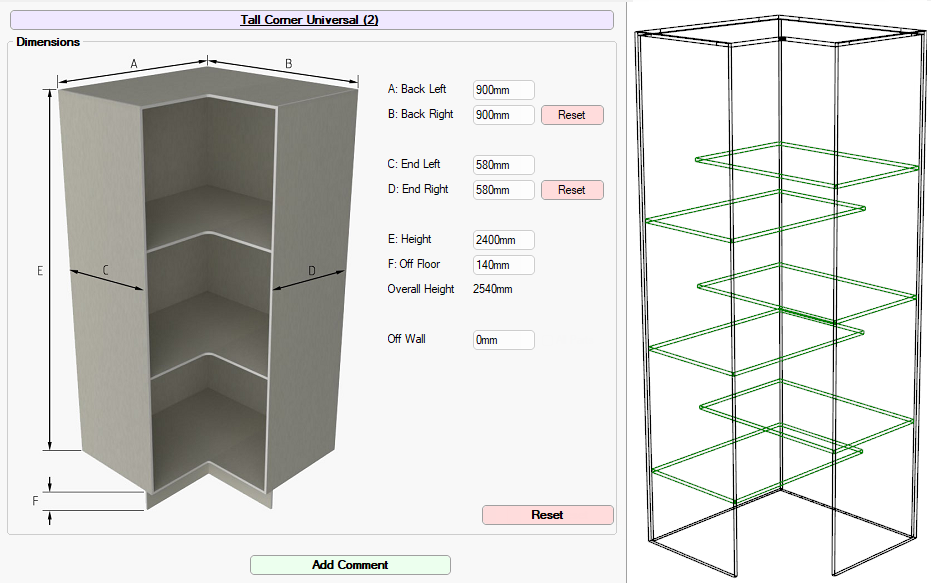Screen dimensions: 931x583
Task: Click the B: Back Right value box
Action: coord(503,115)
